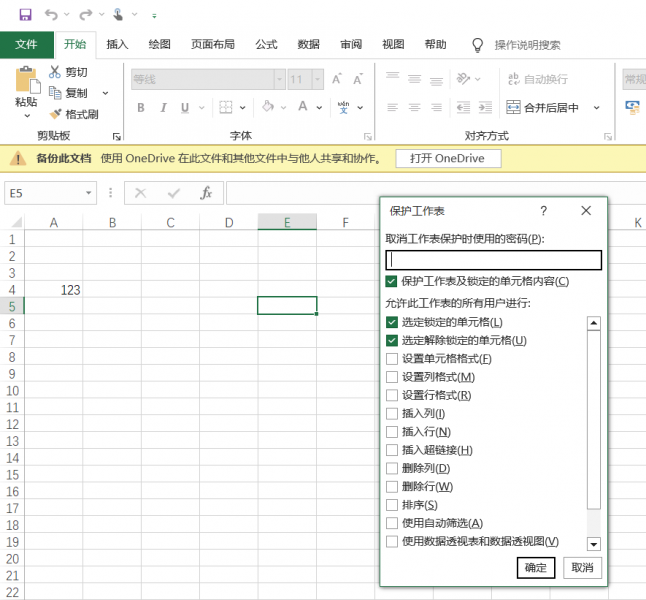Select the Format Painter (格式刷)

74,114
